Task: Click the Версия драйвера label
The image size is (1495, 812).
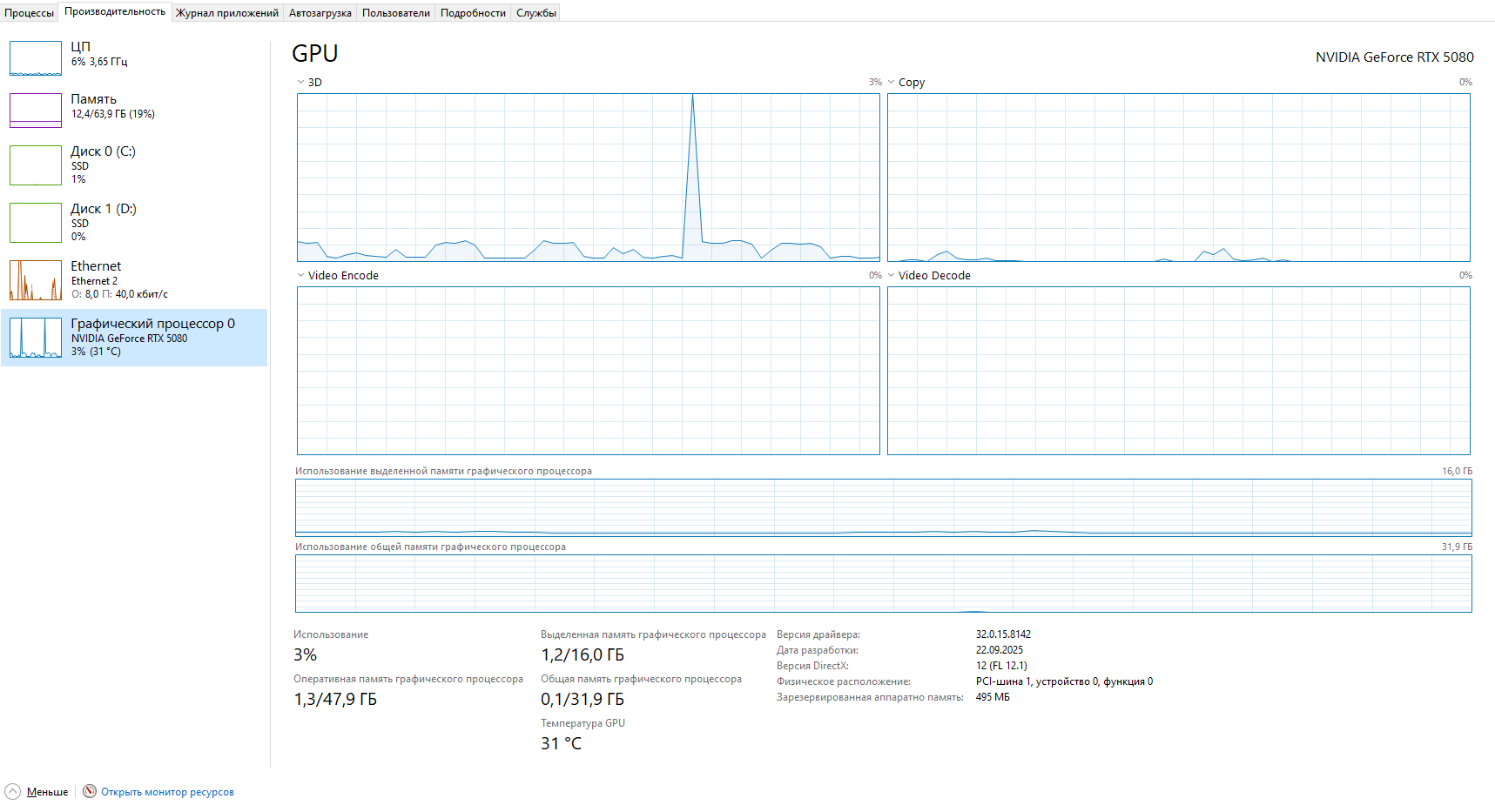Action: [818, 634]
